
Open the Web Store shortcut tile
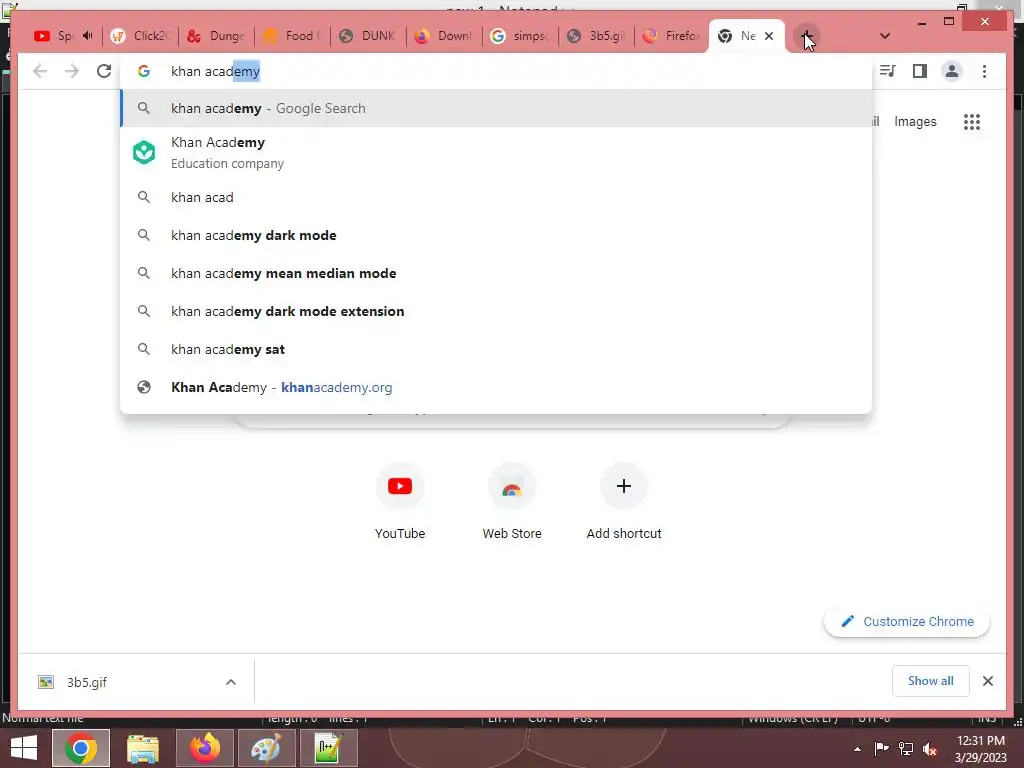(x=512, y=501)
